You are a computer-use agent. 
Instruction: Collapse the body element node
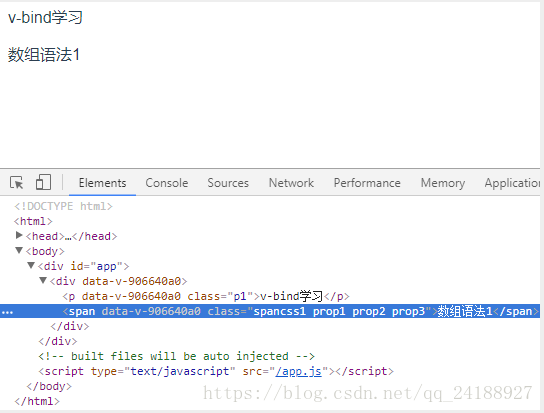tap(19, 250)
